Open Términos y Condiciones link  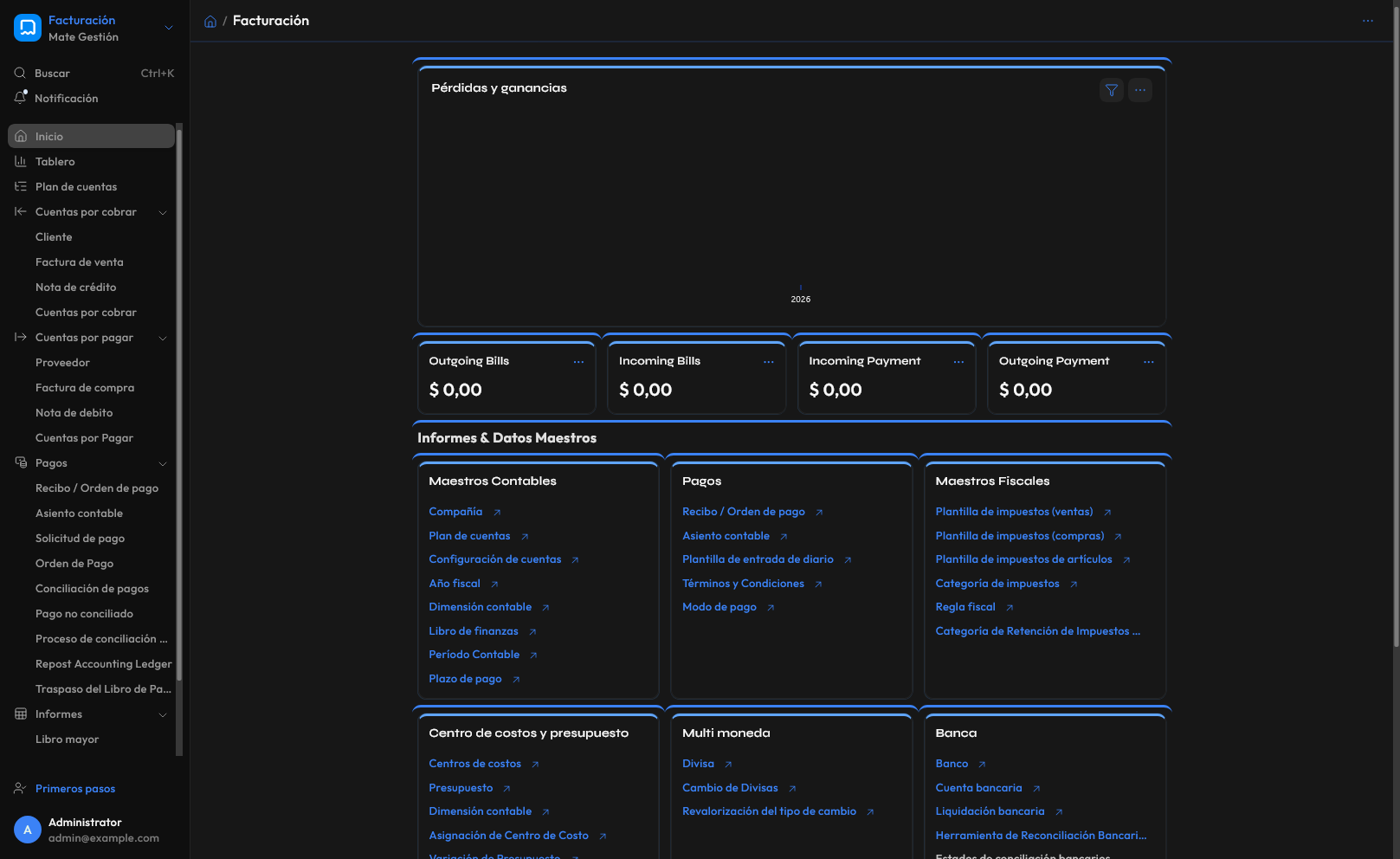[743, 584]
